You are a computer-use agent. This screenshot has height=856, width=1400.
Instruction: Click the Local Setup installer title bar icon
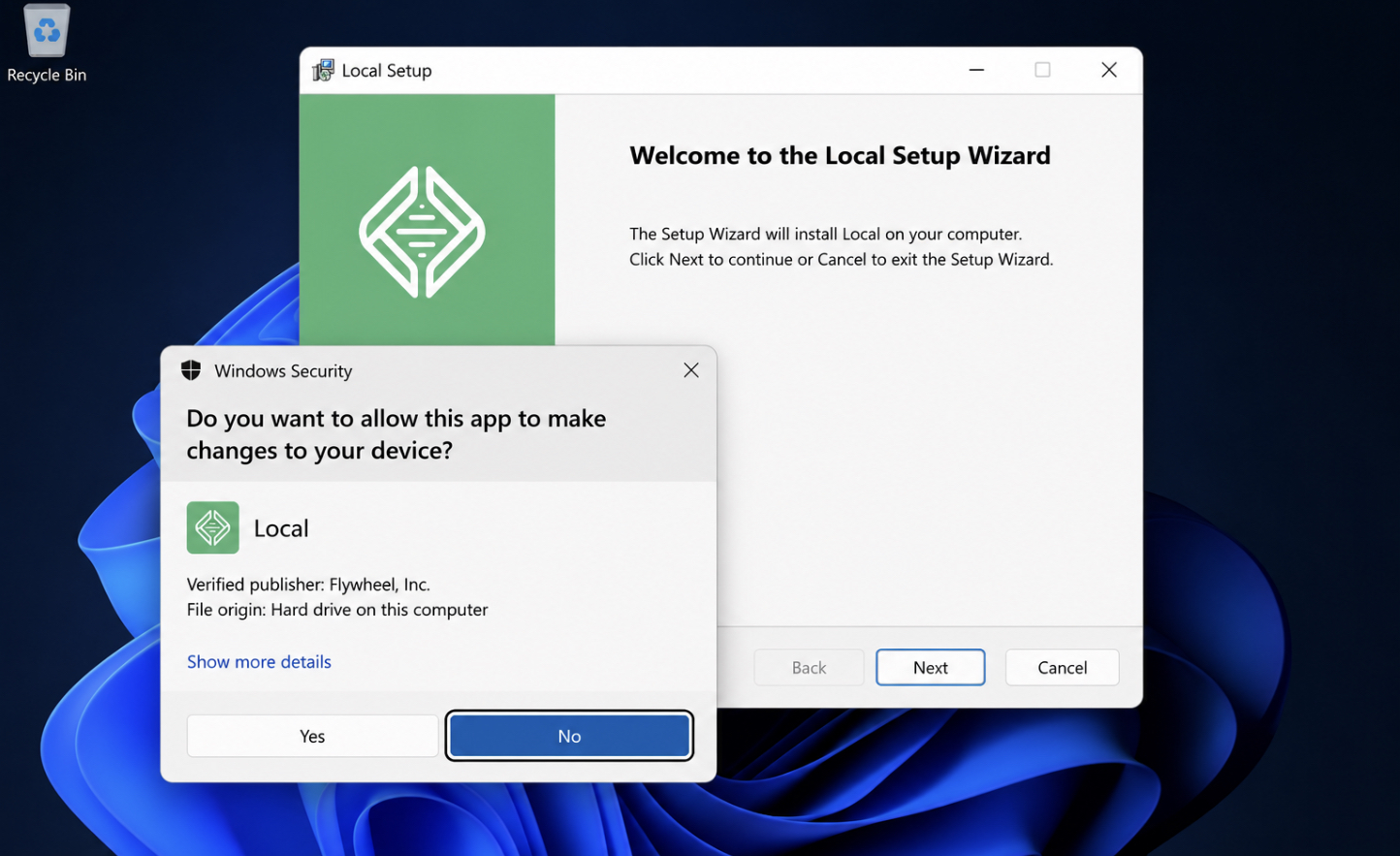point(323,70)
